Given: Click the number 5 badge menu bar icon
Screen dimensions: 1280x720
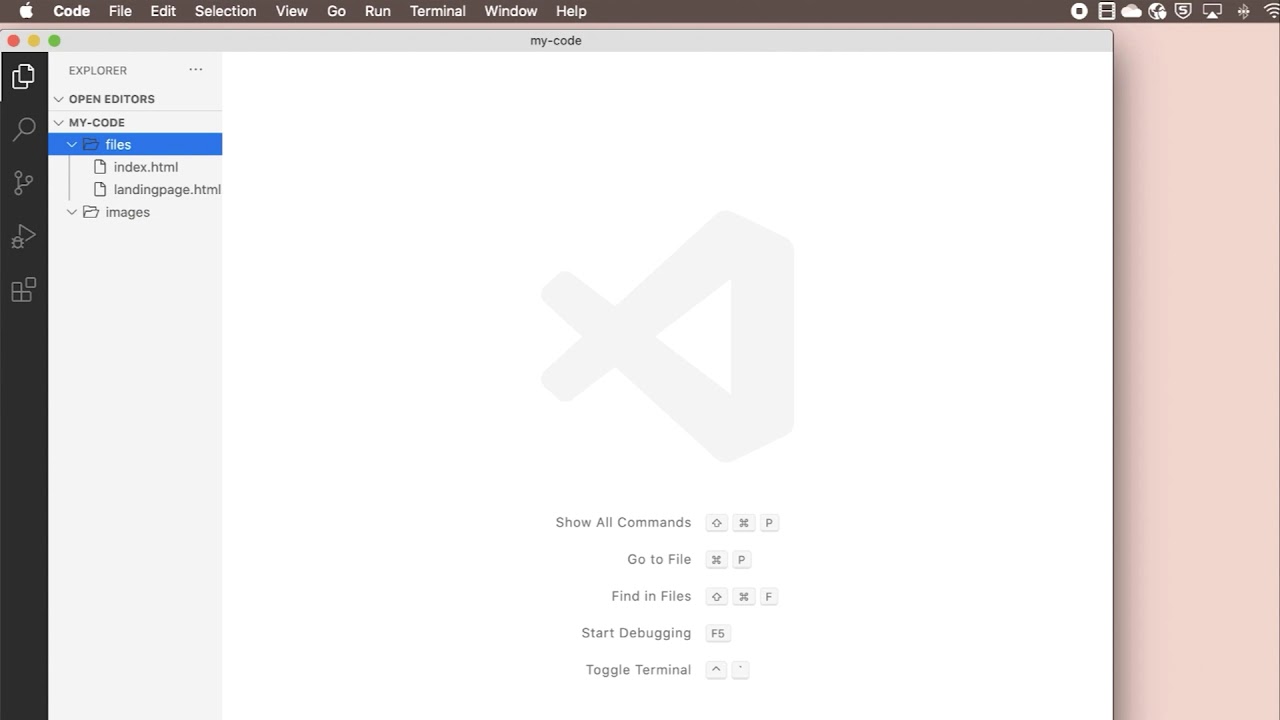Looking at the screenshot, I should pyautogui.click(x=1184, y=11).
